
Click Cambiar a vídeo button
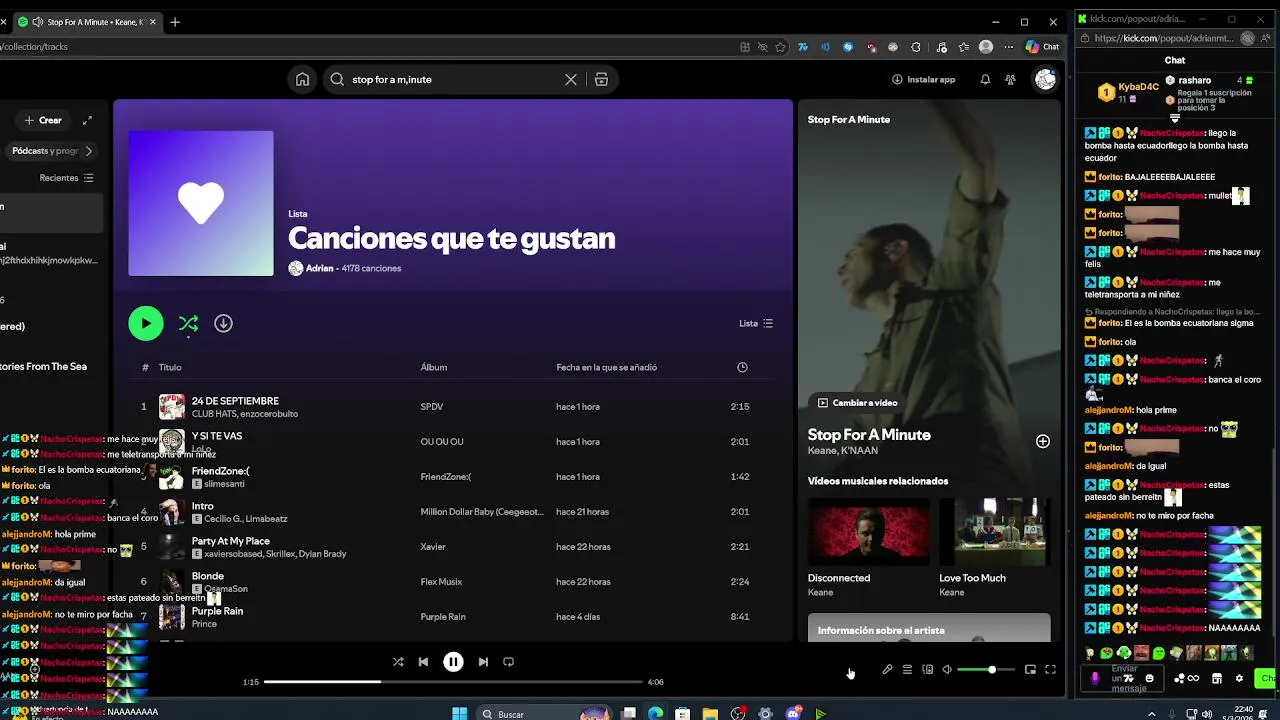pos(857,403)
